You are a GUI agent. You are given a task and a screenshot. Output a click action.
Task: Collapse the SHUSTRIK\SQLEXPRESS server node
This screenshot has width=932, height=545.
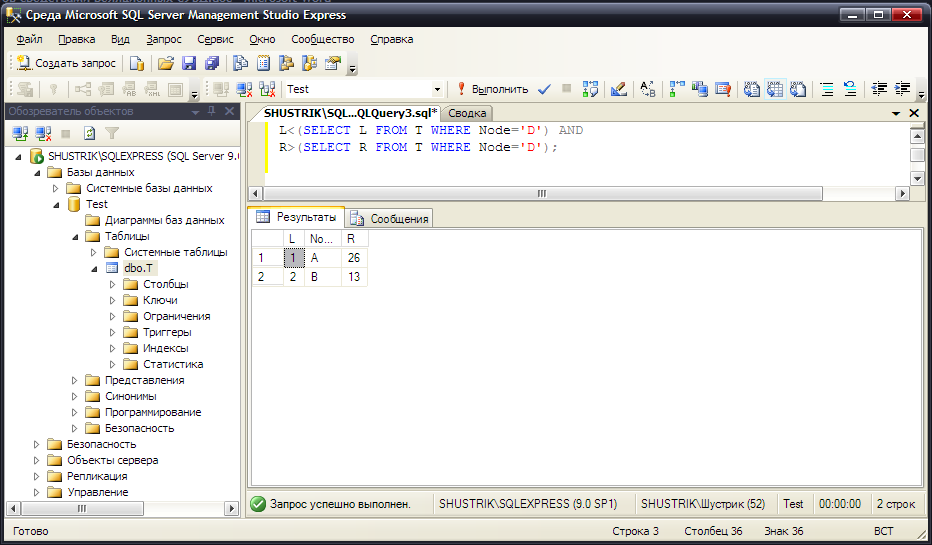click(x=18, y=156)
